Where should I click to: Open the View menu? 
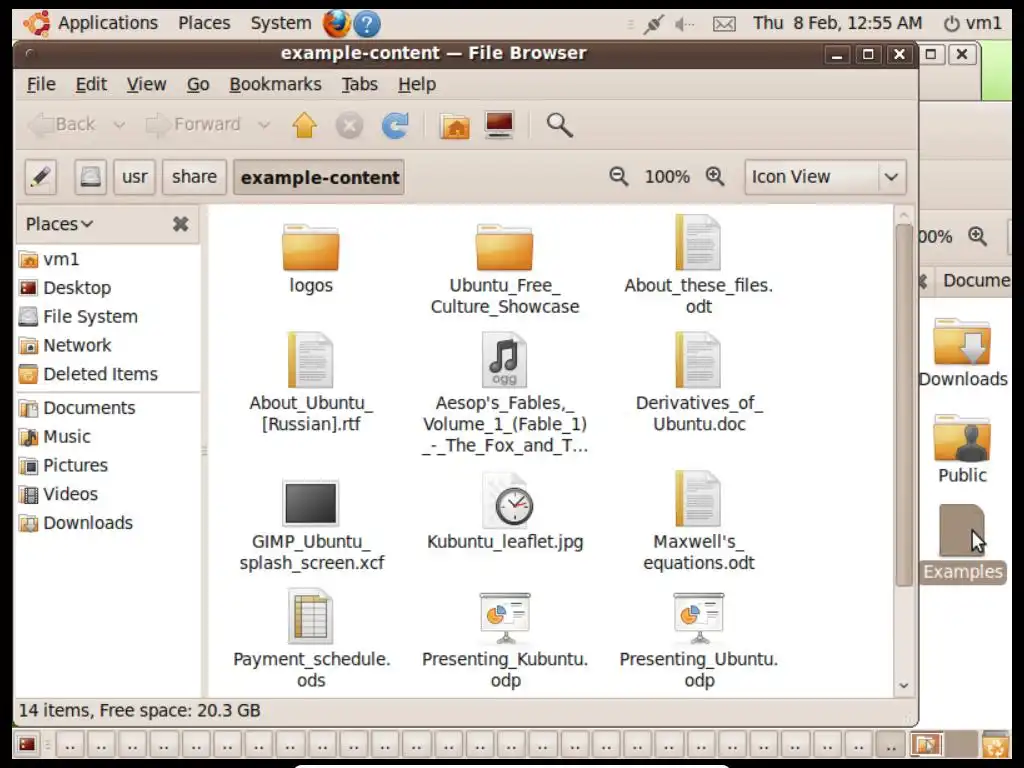click(146, 84)
